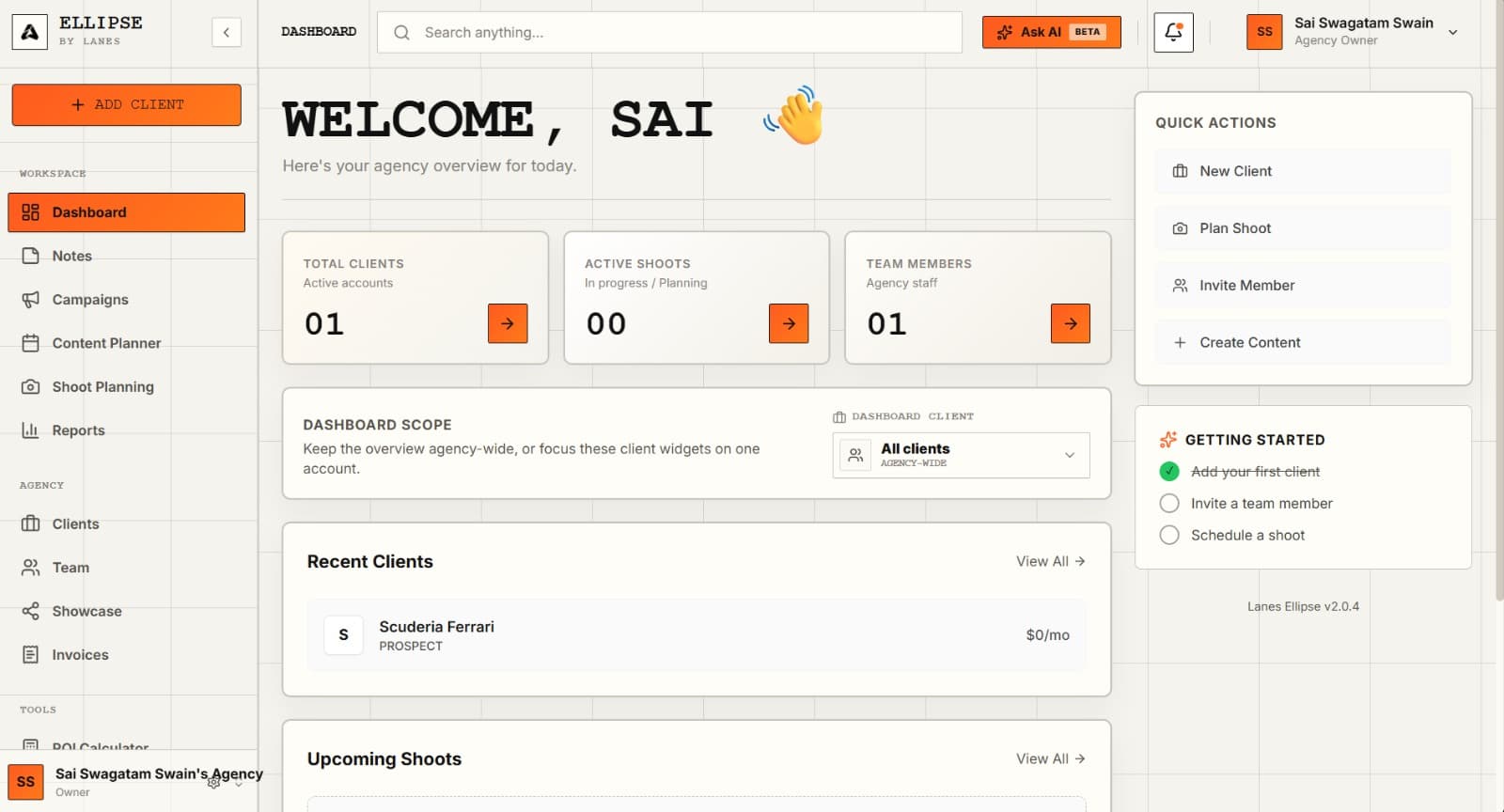This screenshot has height=812, width=1504.
Task: Click the Clients briefcase icon in the sidebar
Action: pyautogui.click(x=30, y=523)
